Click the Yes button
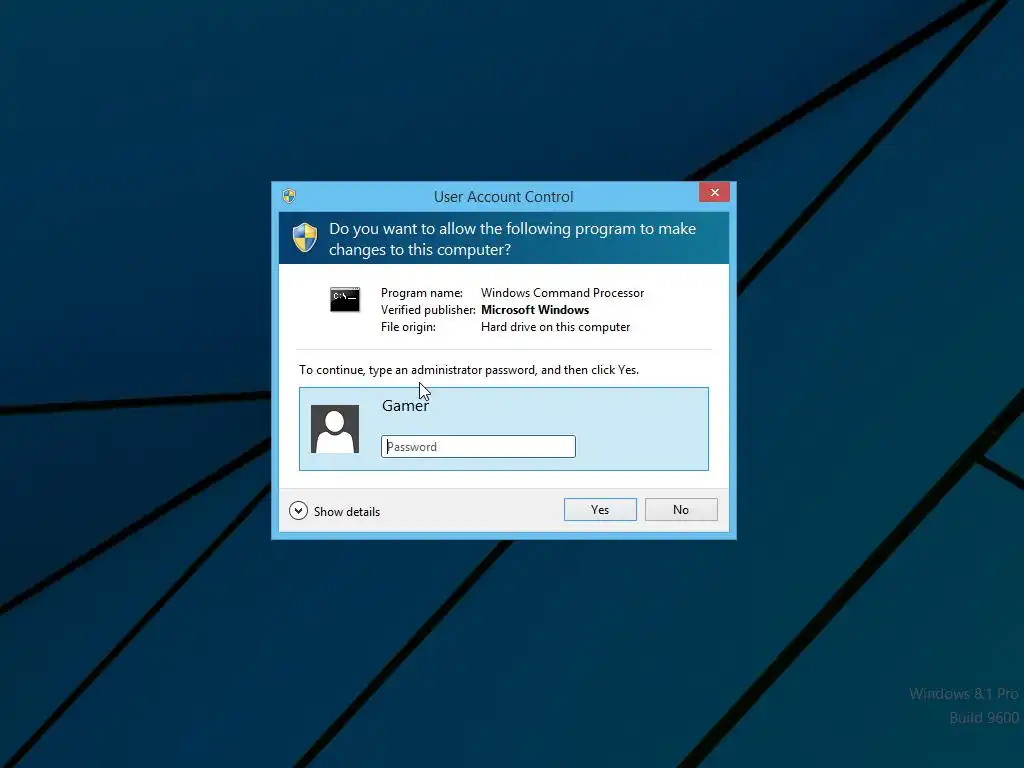The height and width of the screenshot is (768, 1024). click(600, 509)
